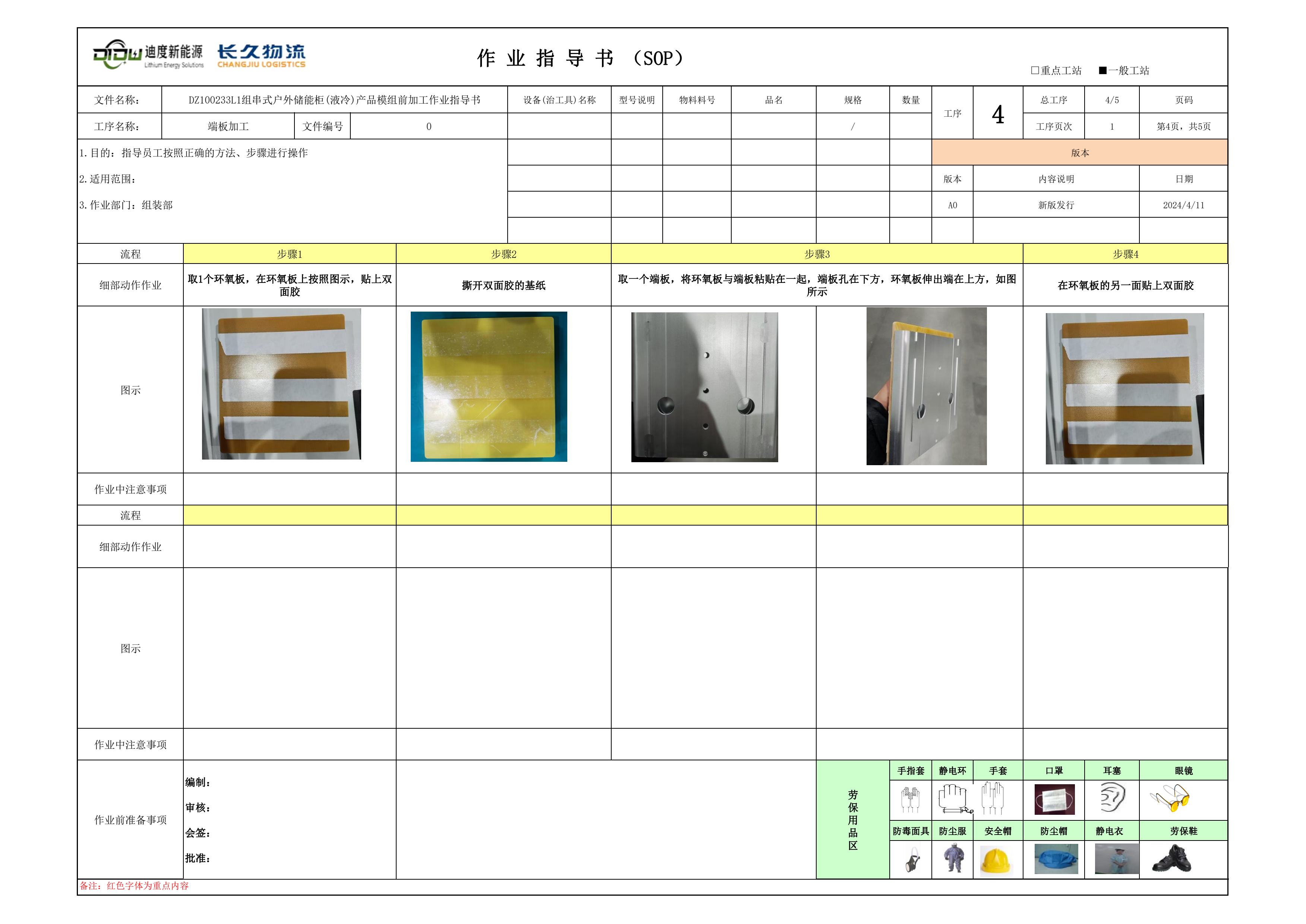Click the anti-static wrist strap icon
Screen dimensions: 1306x924
pos(953,800)
